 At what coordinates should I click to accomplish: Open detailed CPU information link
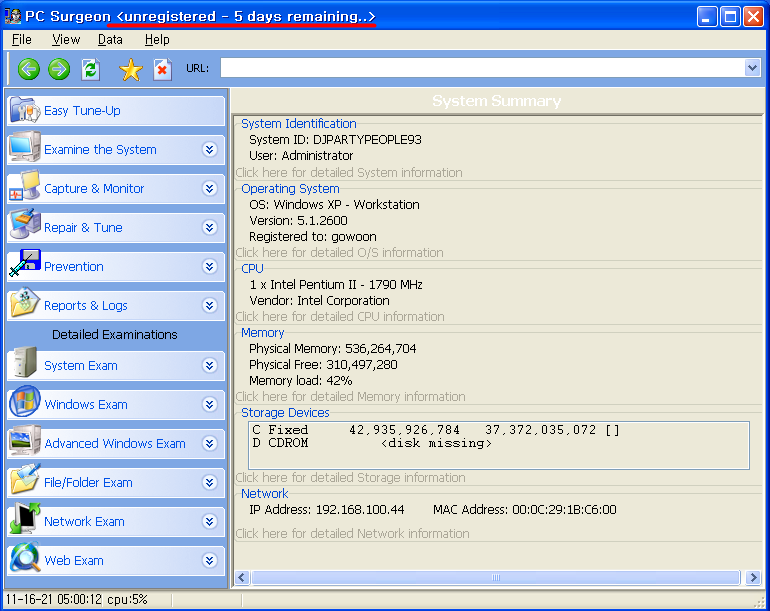340,316
